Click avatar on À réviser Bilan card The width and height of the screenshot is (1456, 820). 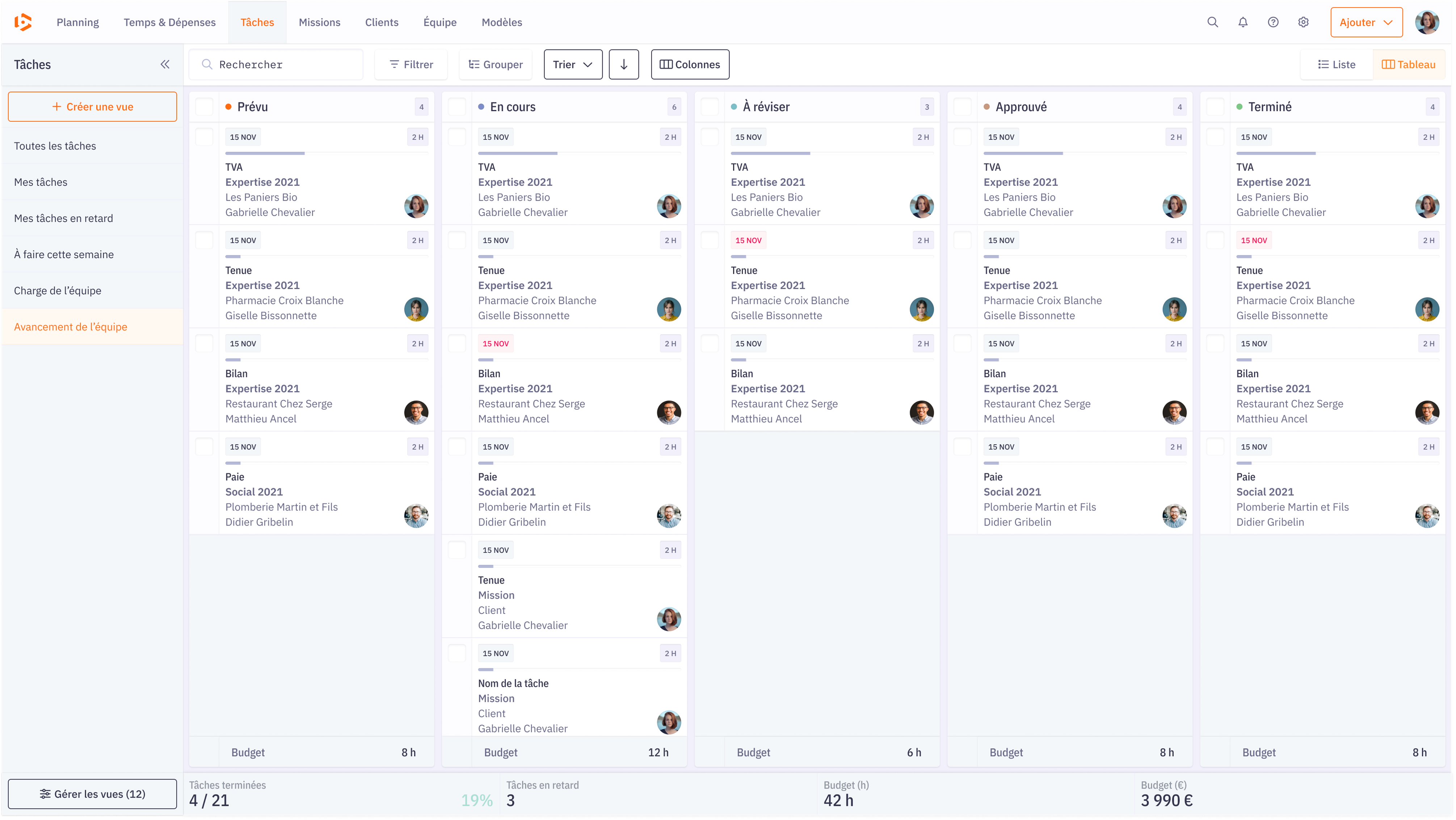[x=921, y=412]
